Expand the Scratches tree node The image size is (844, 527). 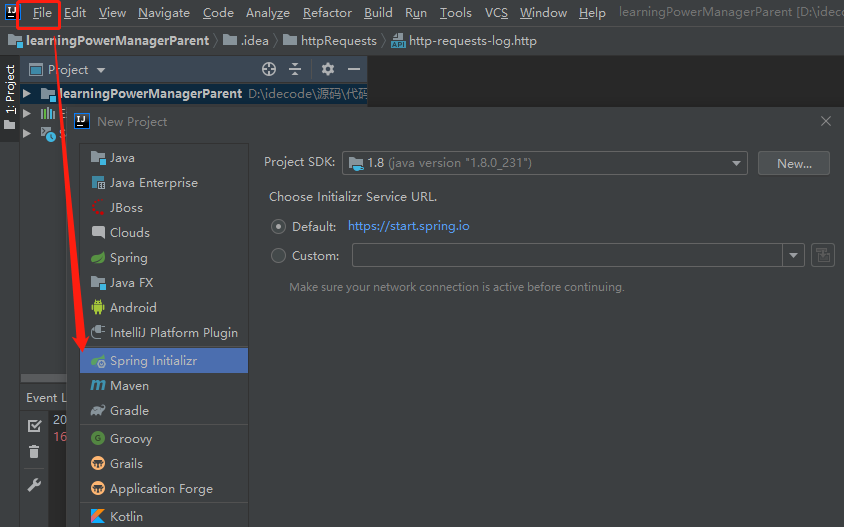tap(26, 133)
